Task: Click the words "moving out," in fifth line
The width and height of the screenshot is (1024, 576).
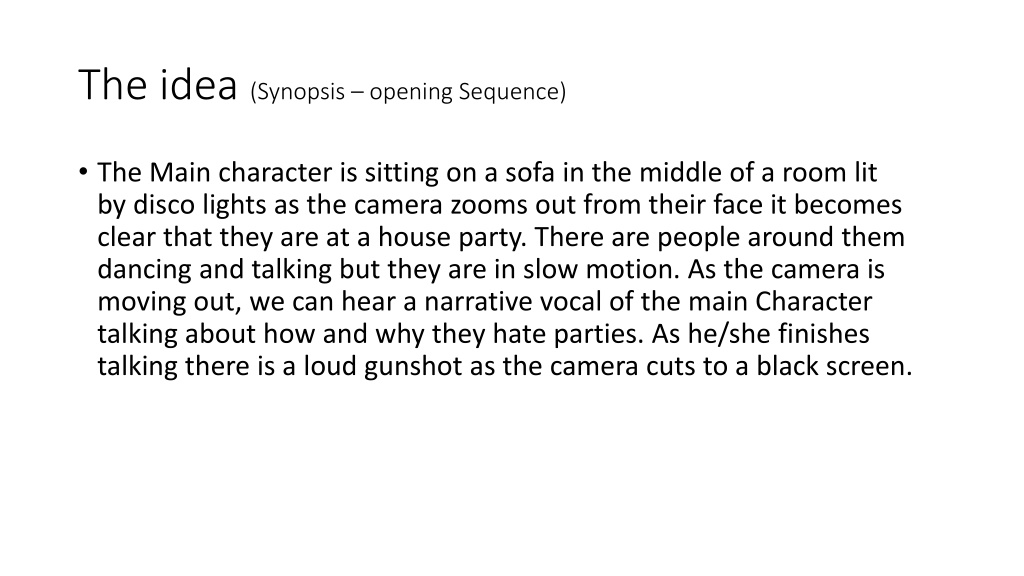Action: click(x=169, y=301)
